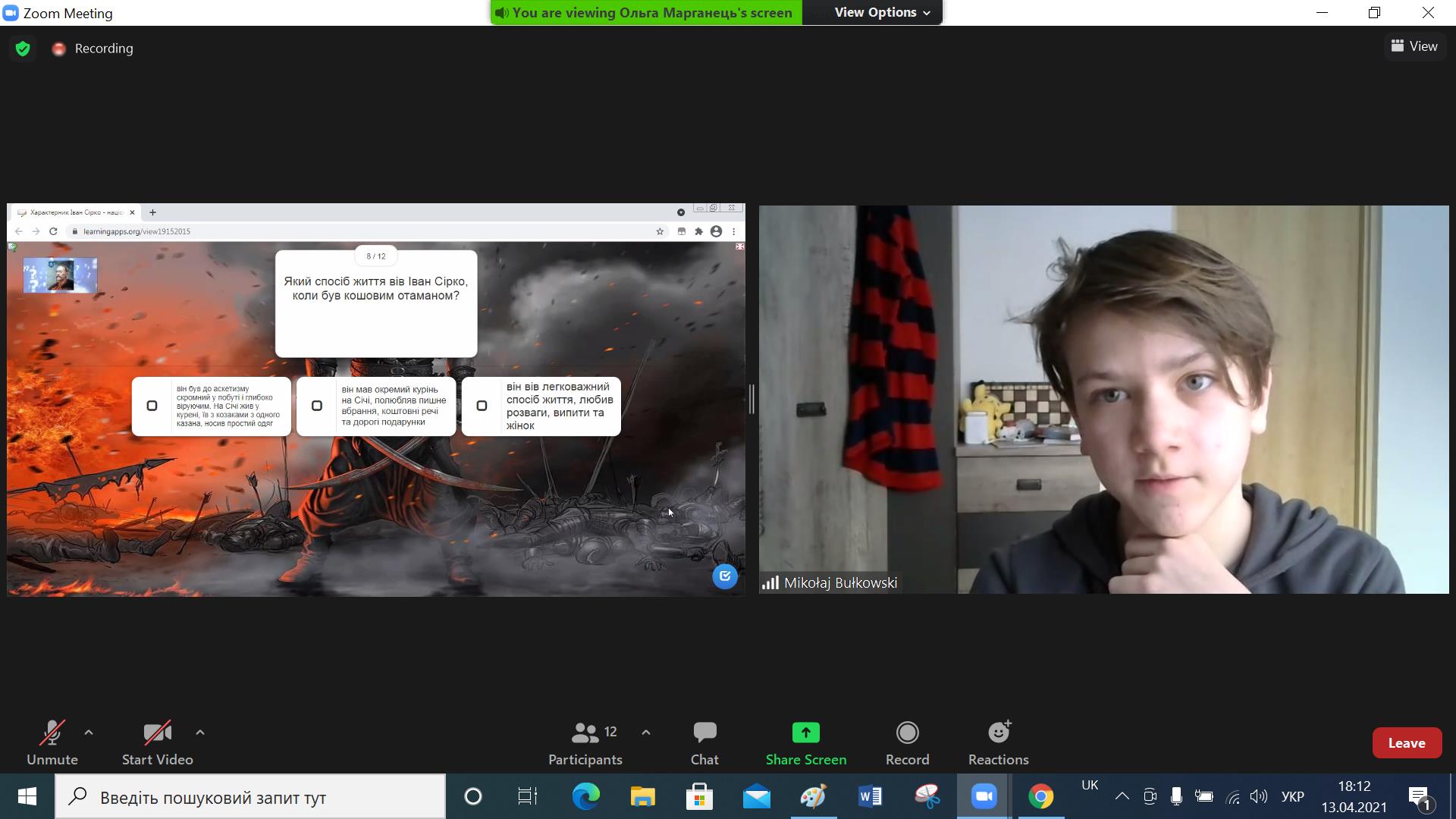Click the Record button
Screen dimensions: 1456x819
tap(907, 743)
